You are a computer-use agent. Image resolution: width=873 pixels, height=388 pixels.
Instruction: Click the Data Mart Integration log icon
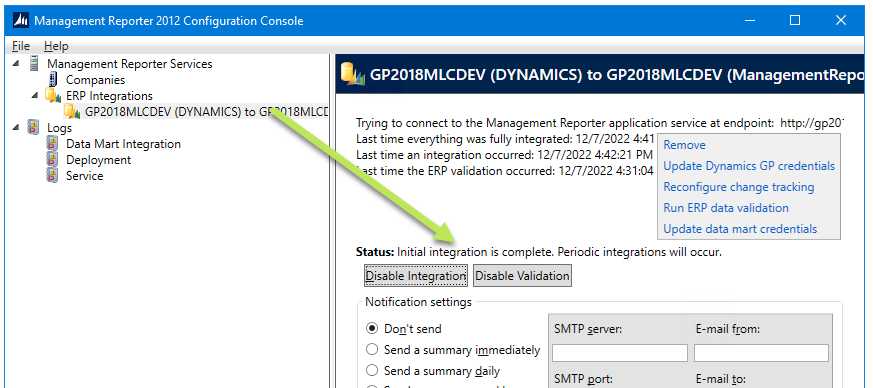tap(53, 144)
